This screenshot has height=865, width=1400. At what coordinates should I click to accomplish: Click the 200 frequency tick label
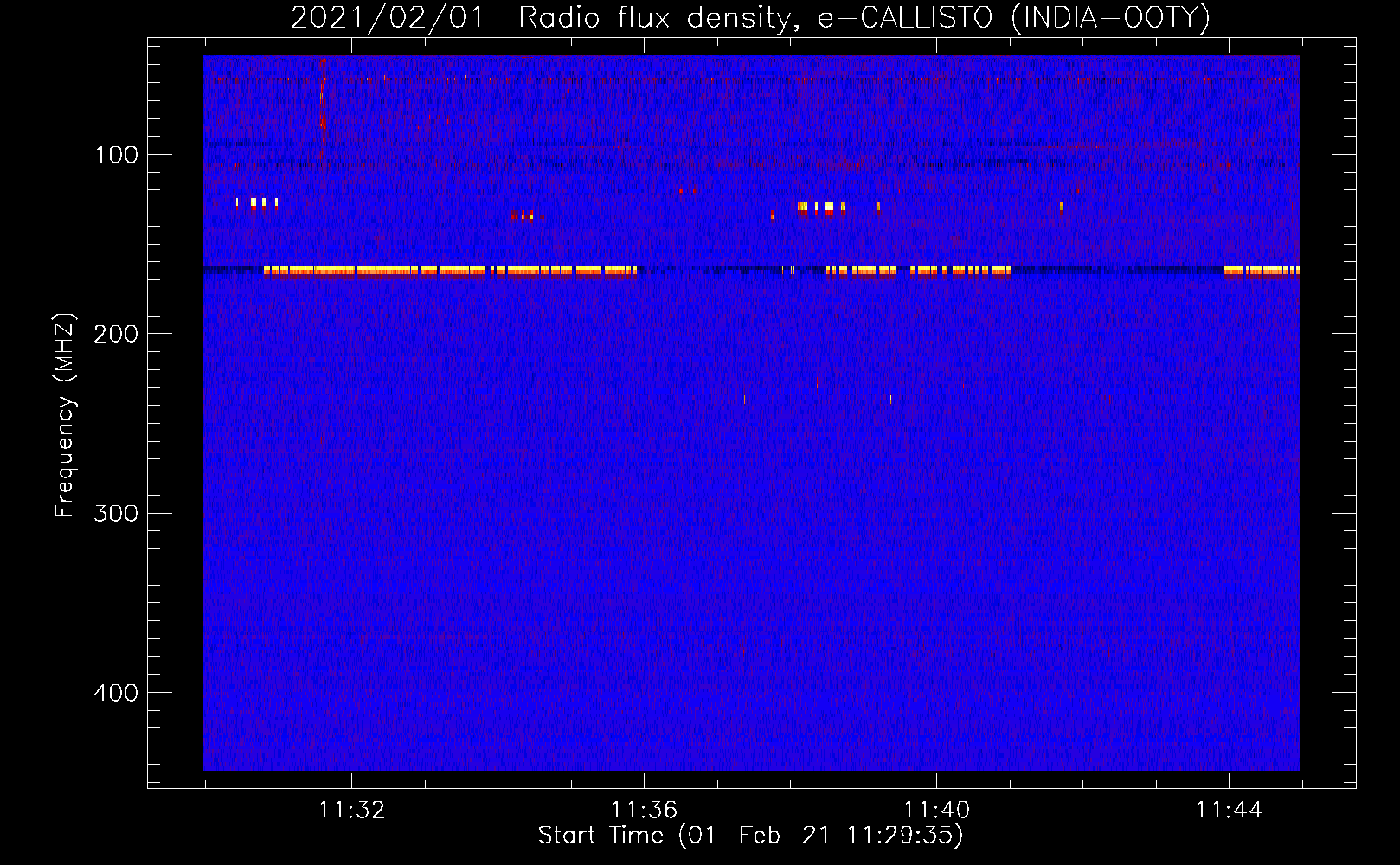pyautogui.click(x=117, y=334)
